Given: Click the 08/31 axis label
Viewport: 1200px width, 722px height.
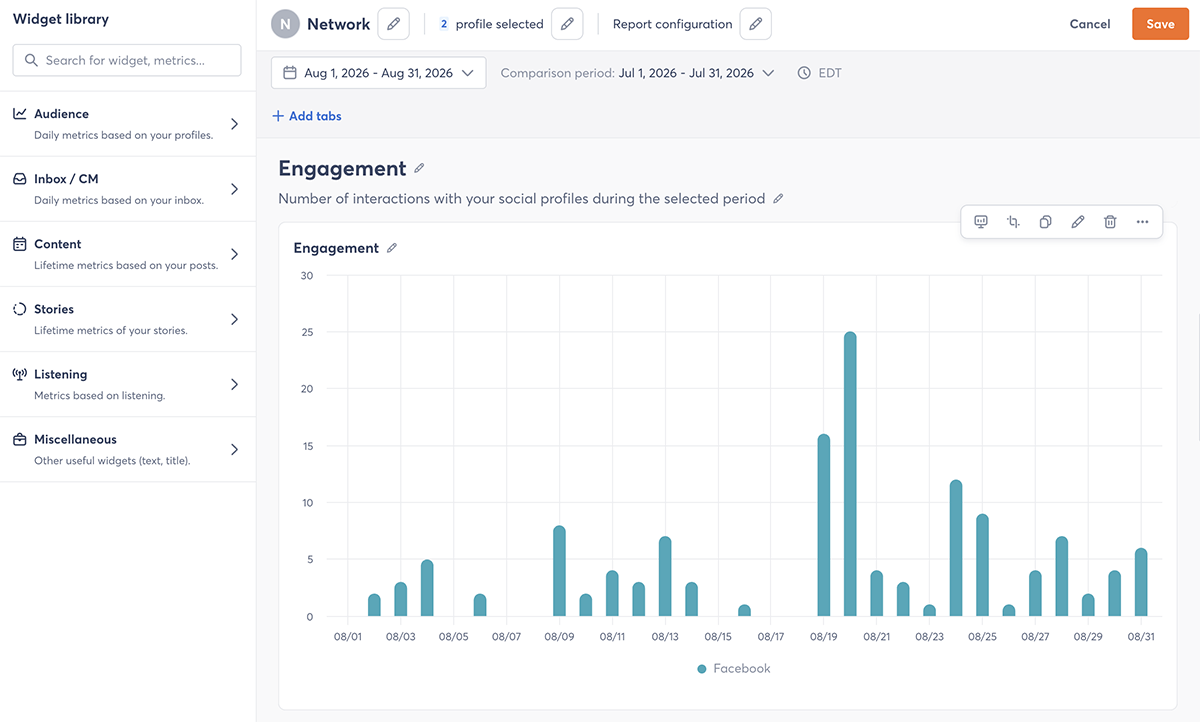Looking at the screenshot, I should pos(1141,636).
